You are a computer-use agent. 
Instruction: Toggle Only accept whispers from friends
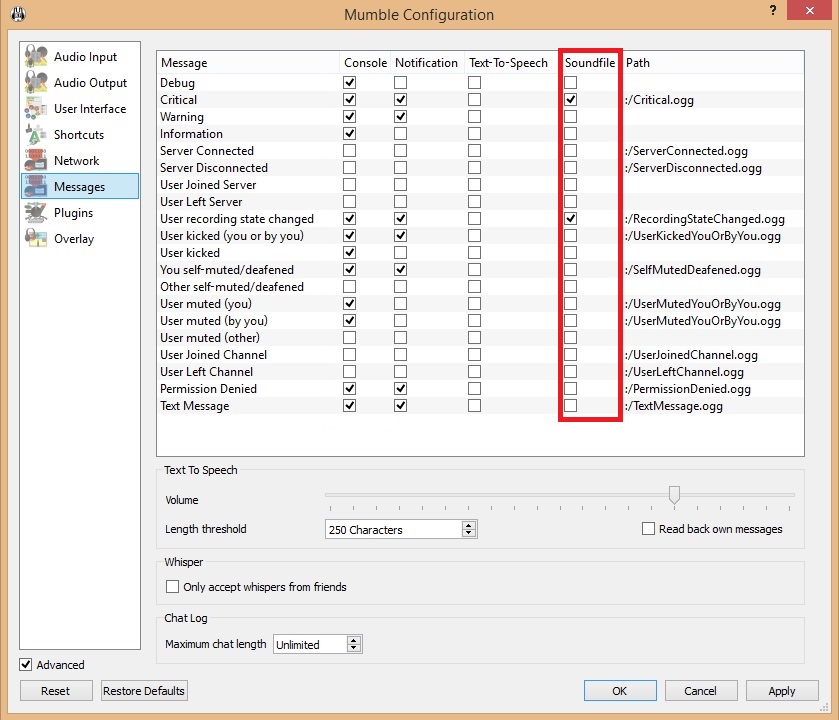(x=172, y=586)
